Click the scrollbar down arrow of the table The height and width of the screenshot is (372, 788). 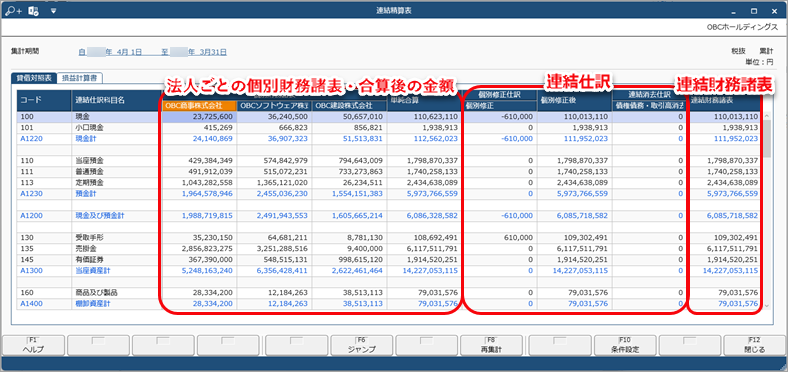(767, 305)
